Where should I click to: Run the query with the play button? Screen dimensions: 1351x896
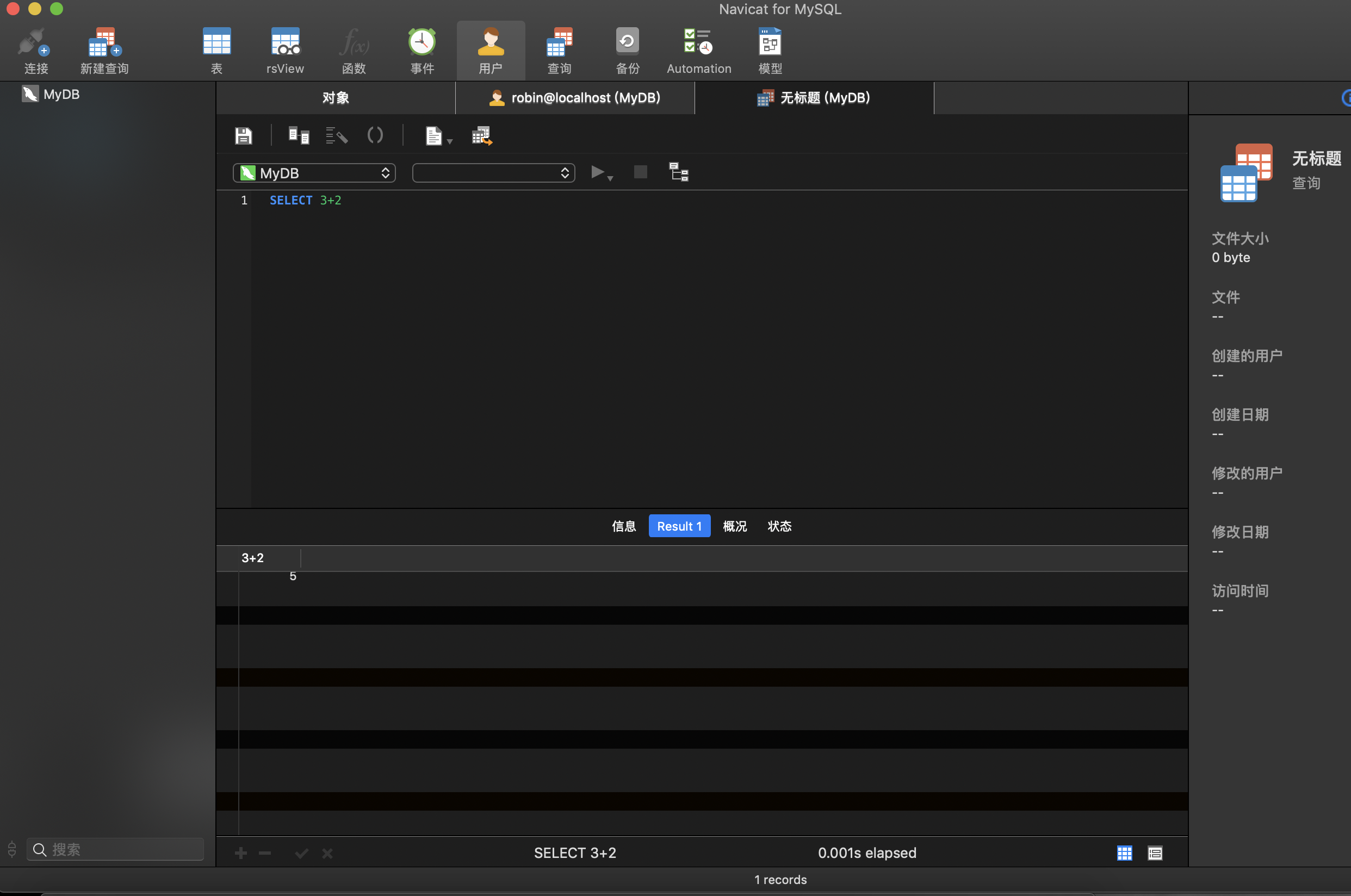(x=597, y=172)
